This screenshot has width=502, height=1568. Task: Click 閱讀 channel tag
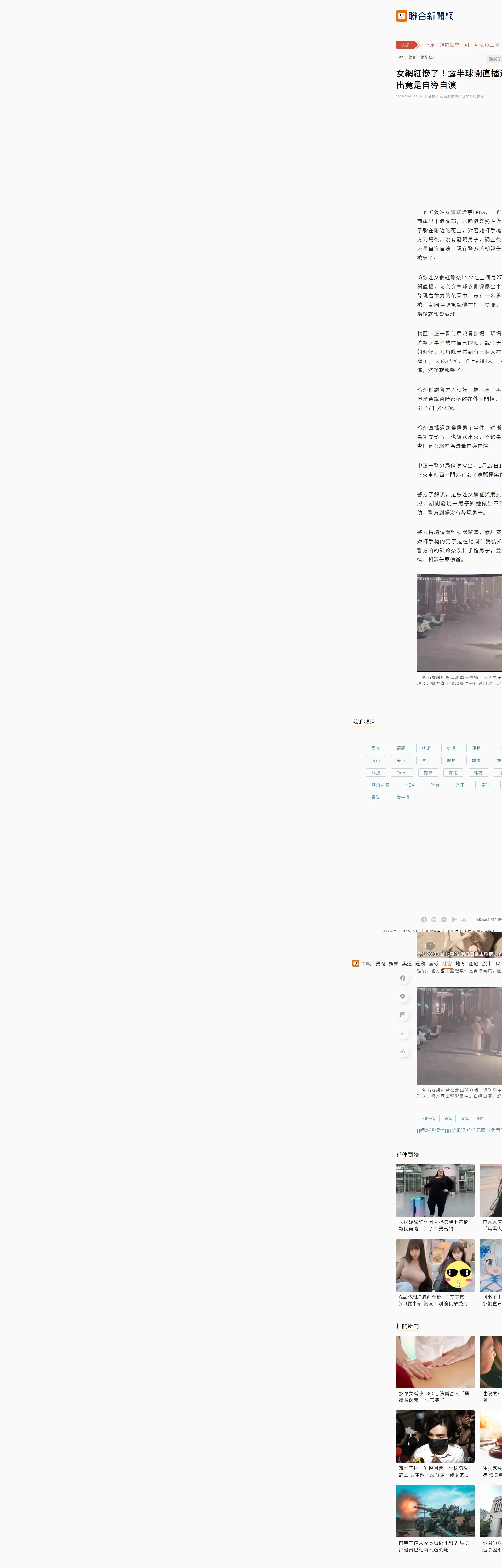428,773
